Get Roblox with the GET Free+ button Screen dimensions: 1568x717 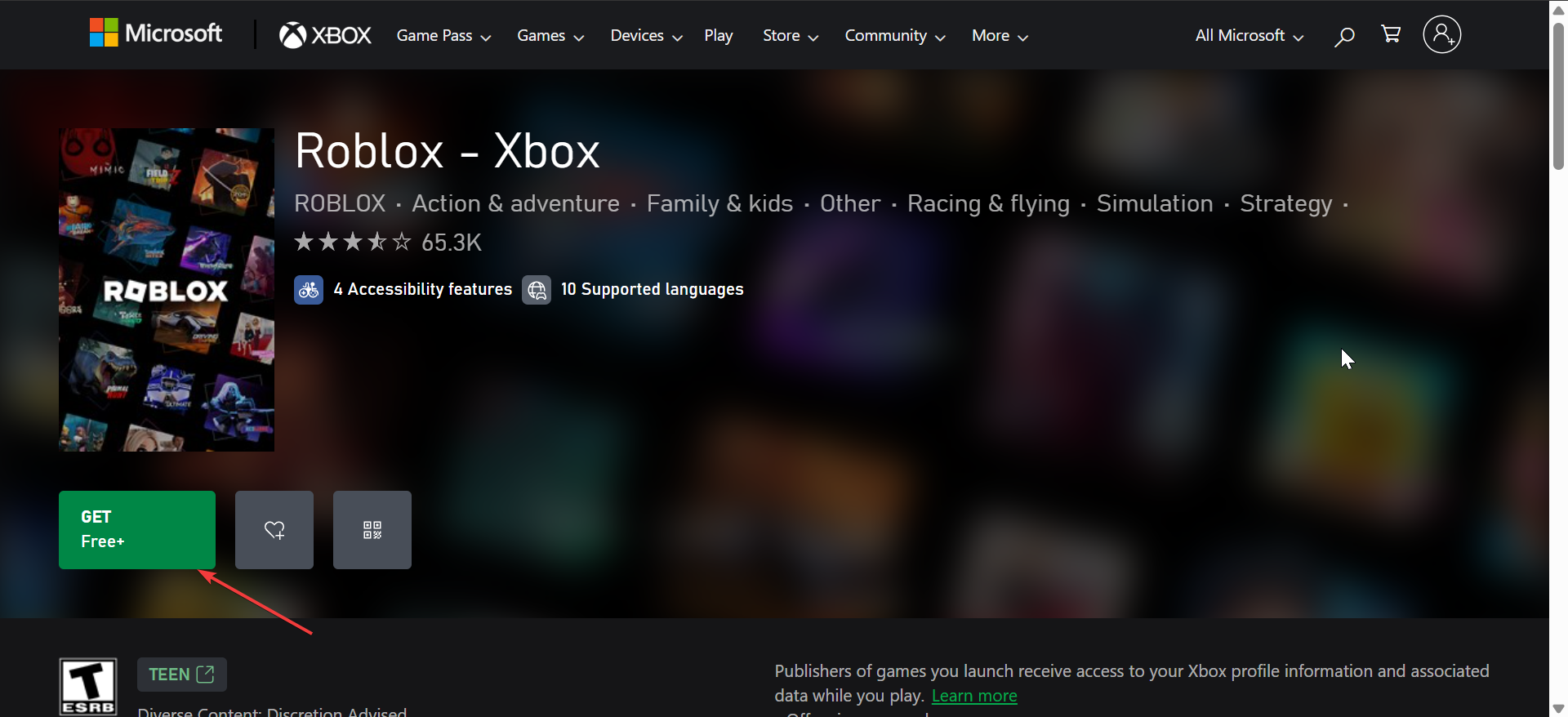pos(137,530)
